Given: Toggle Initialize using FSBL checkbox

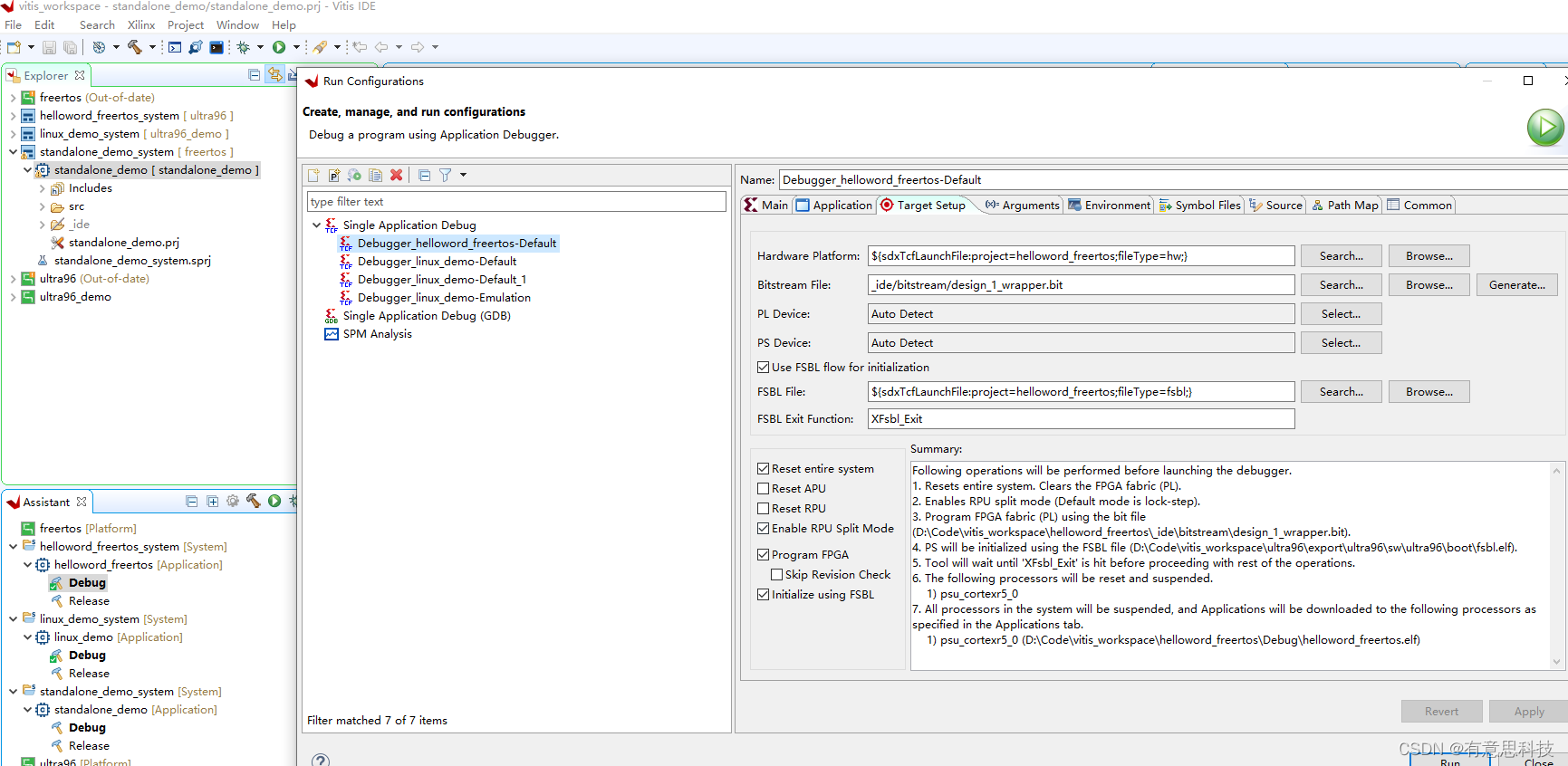Looking at the screenshot, I should tap(764, 594).
